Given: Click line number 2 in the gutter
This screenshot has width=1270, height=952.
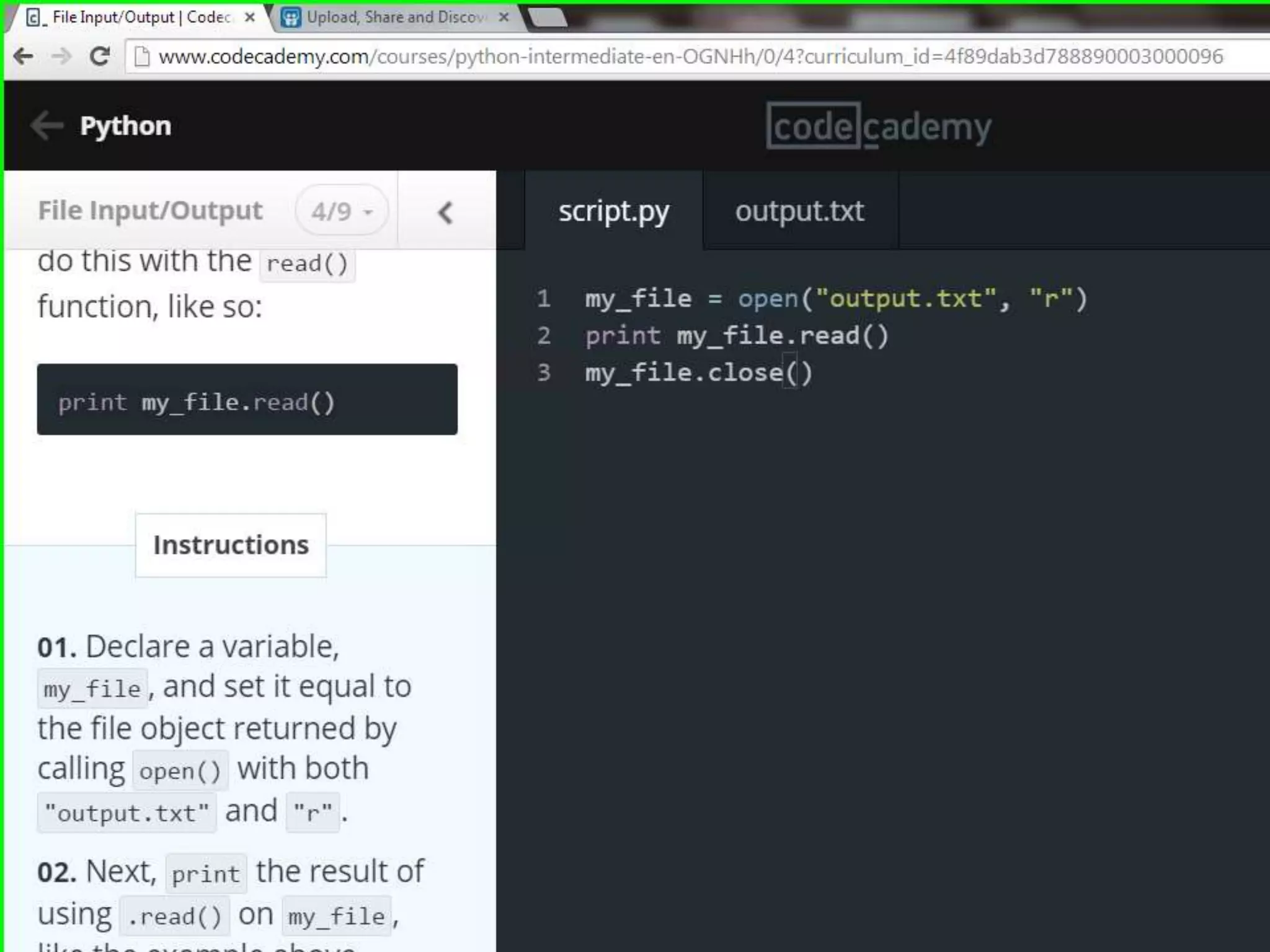Looking at the screenshot, I should pos(544,336).
